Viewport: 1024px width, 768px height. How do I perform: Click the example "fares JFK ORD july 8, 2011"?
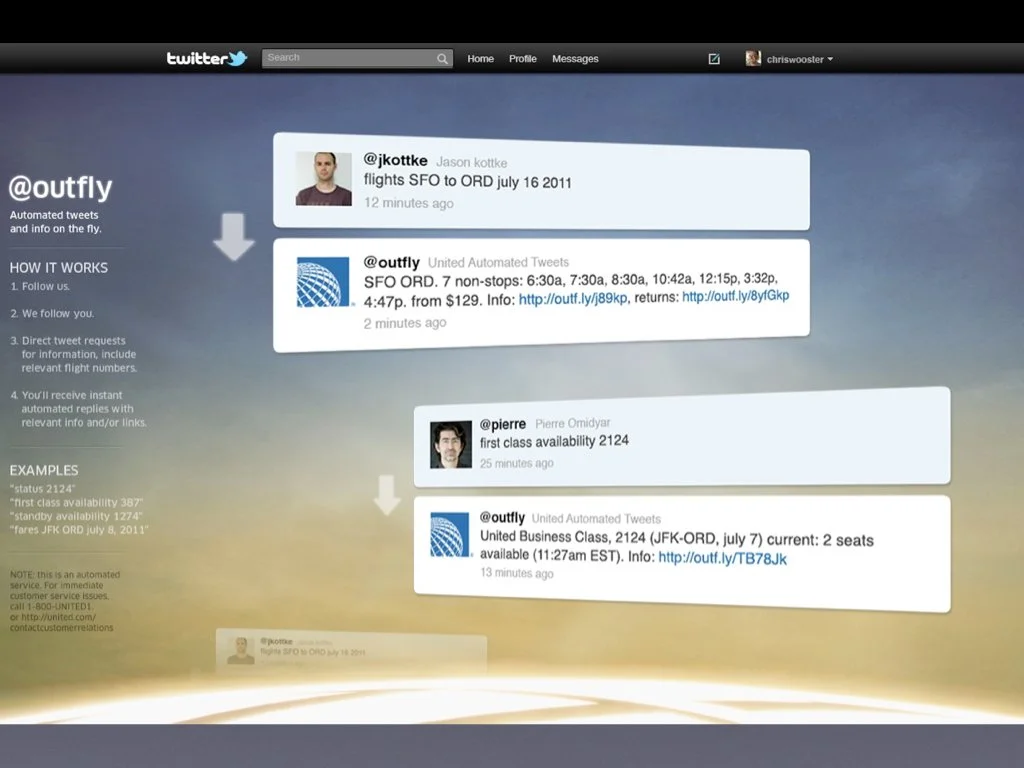(79, 530)
